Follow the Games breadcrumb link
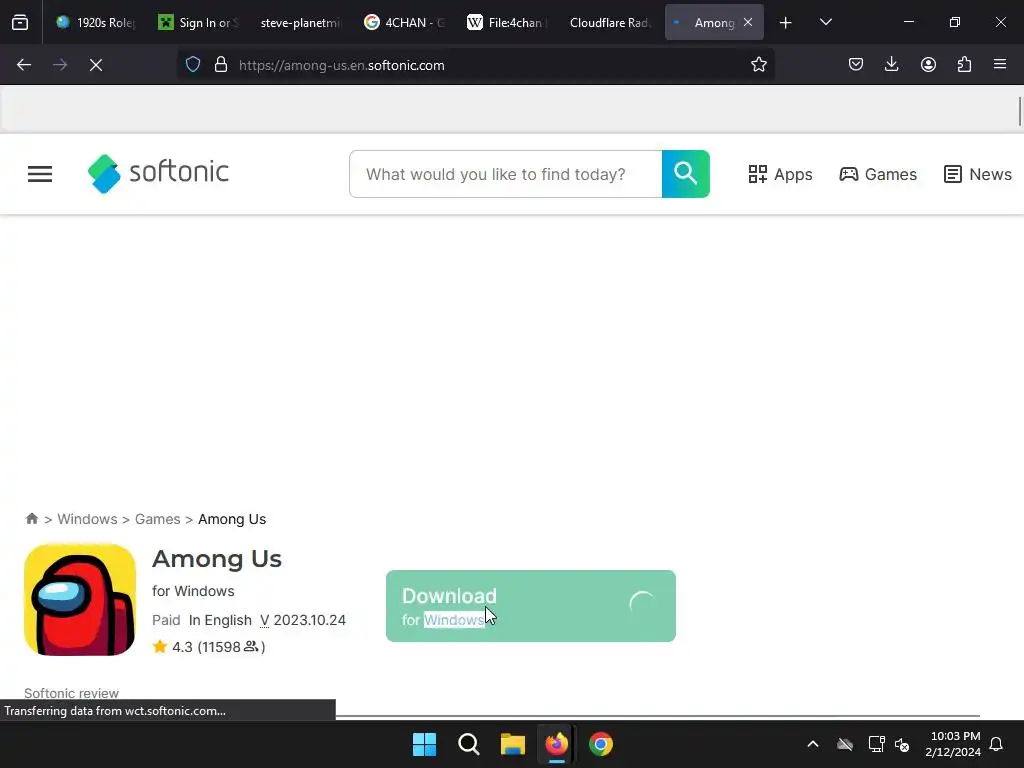This screenshot has width=1024, height=768. (x=157, y=519)
